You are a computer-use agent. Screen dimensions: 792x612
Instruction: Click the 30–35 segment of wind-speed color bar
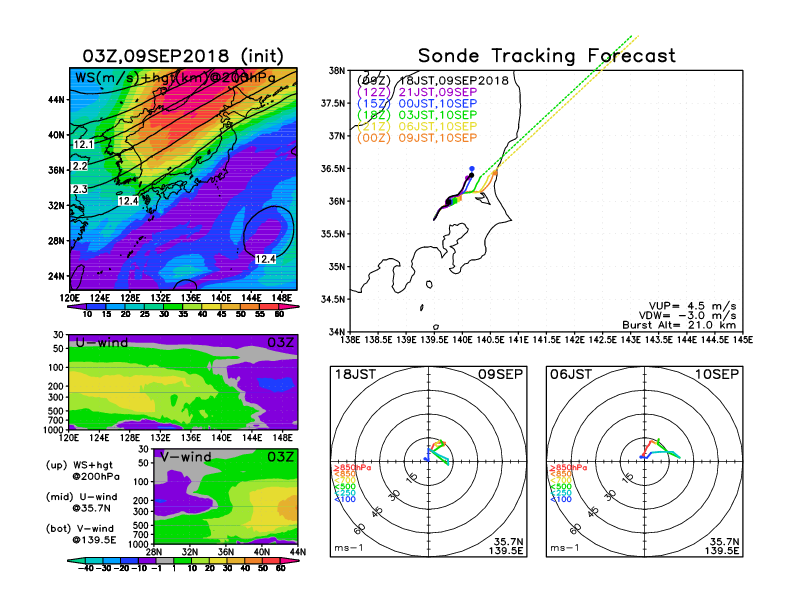173,307
